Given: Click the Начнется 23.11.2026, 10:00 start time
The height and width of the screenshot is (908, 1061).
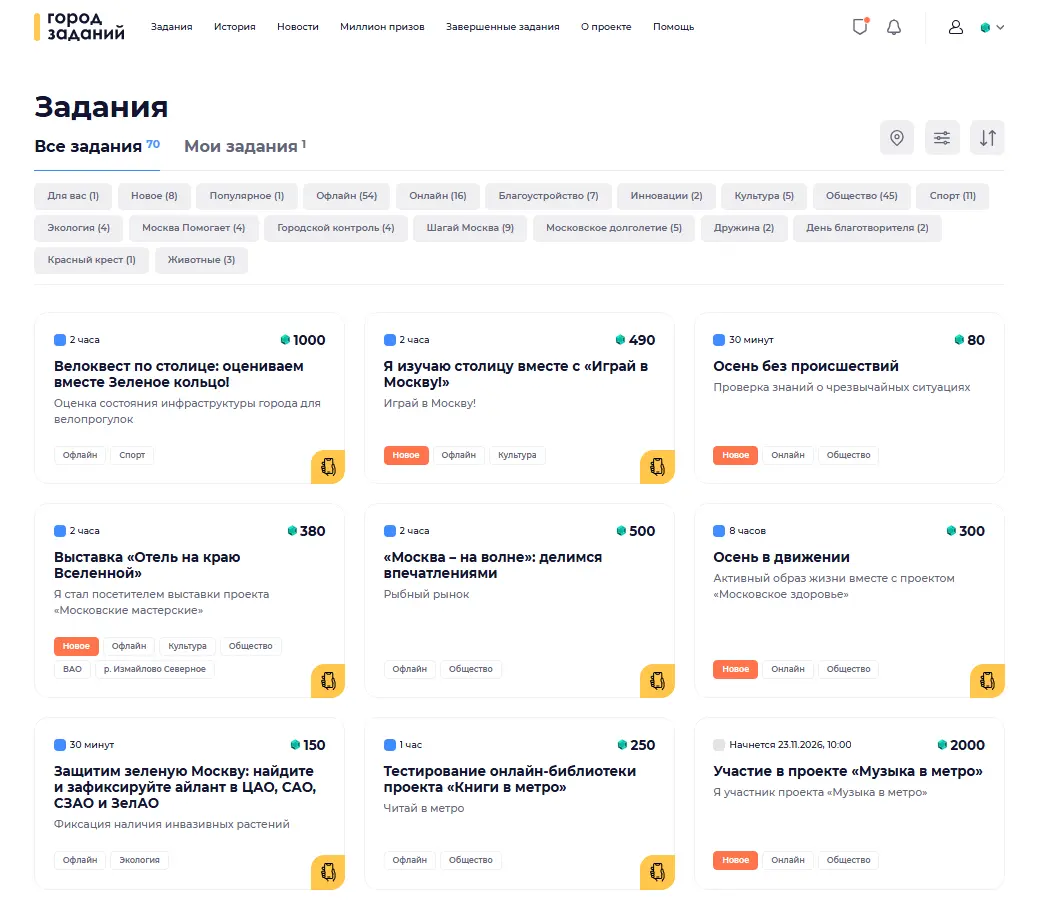Looking at the screenshot, I should click(790, 745).
